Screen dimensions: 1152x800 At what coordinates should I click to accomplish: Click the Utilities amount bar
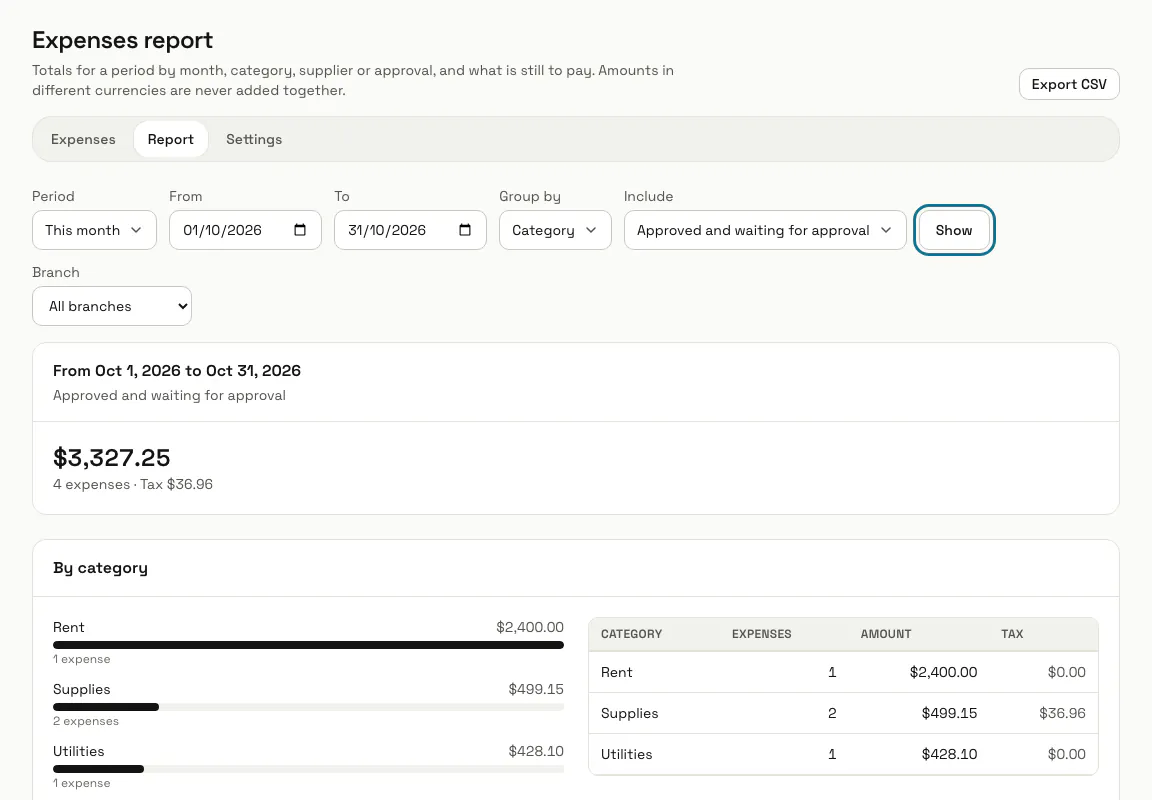tap(308, 769)
